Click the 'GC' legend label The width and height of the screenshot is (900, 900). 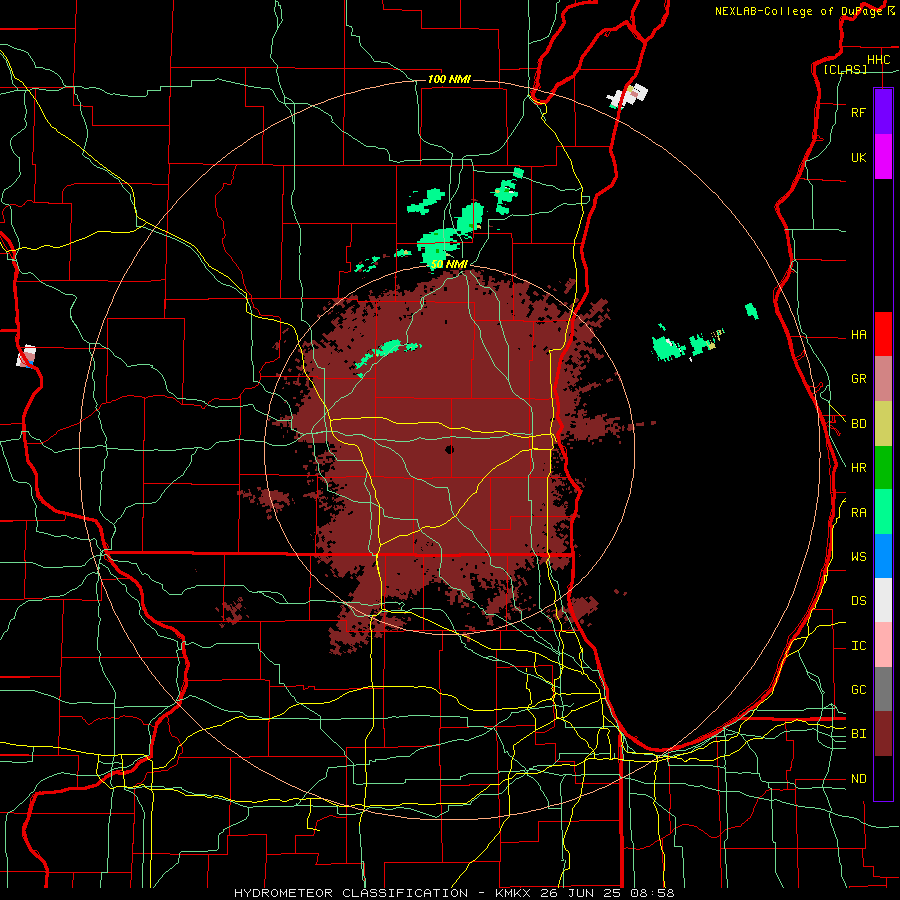[858, 690]
